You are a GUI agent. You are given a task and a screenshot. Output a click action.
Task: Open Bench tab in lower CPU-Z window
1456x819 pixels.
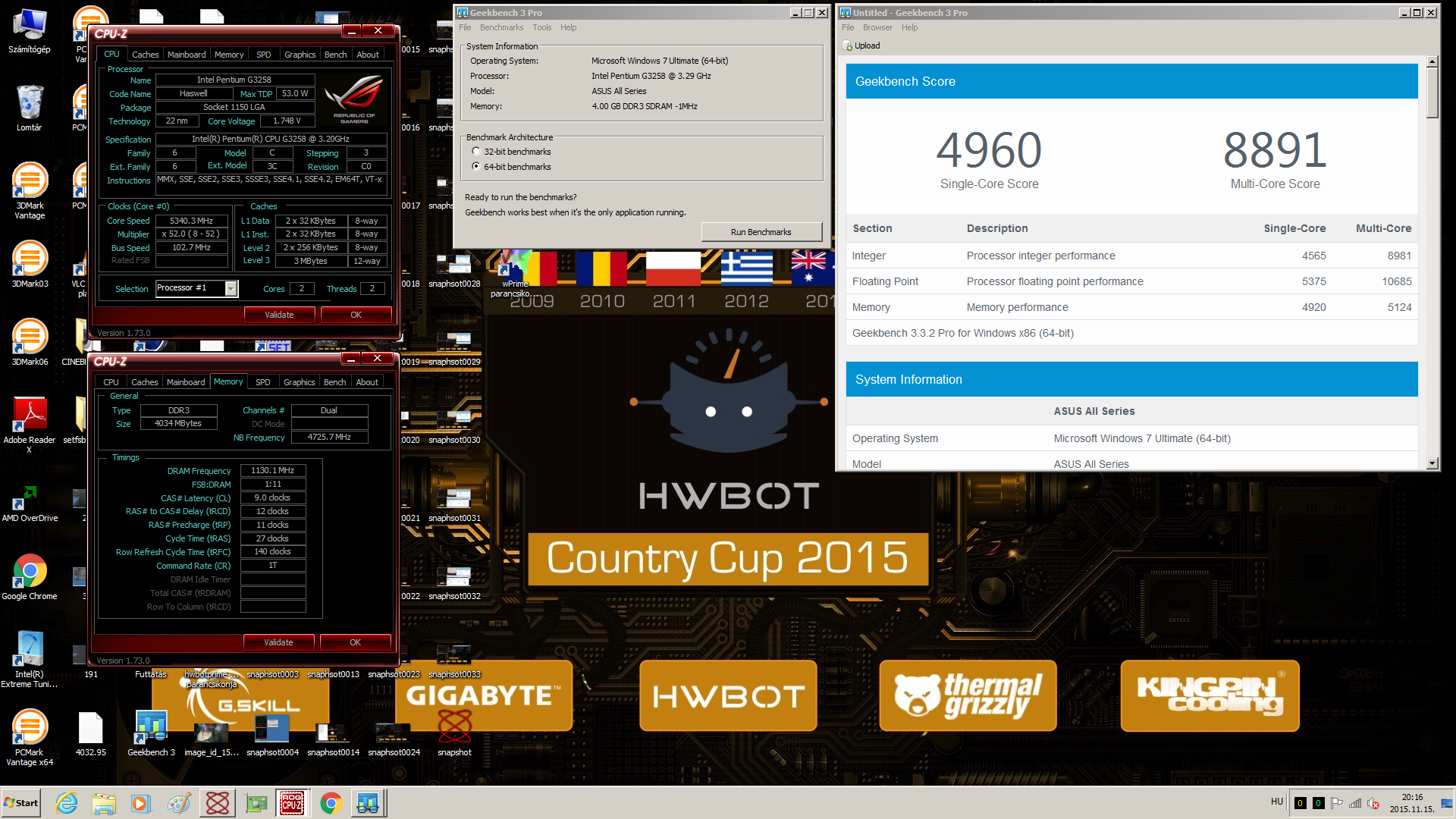(334, 382)
